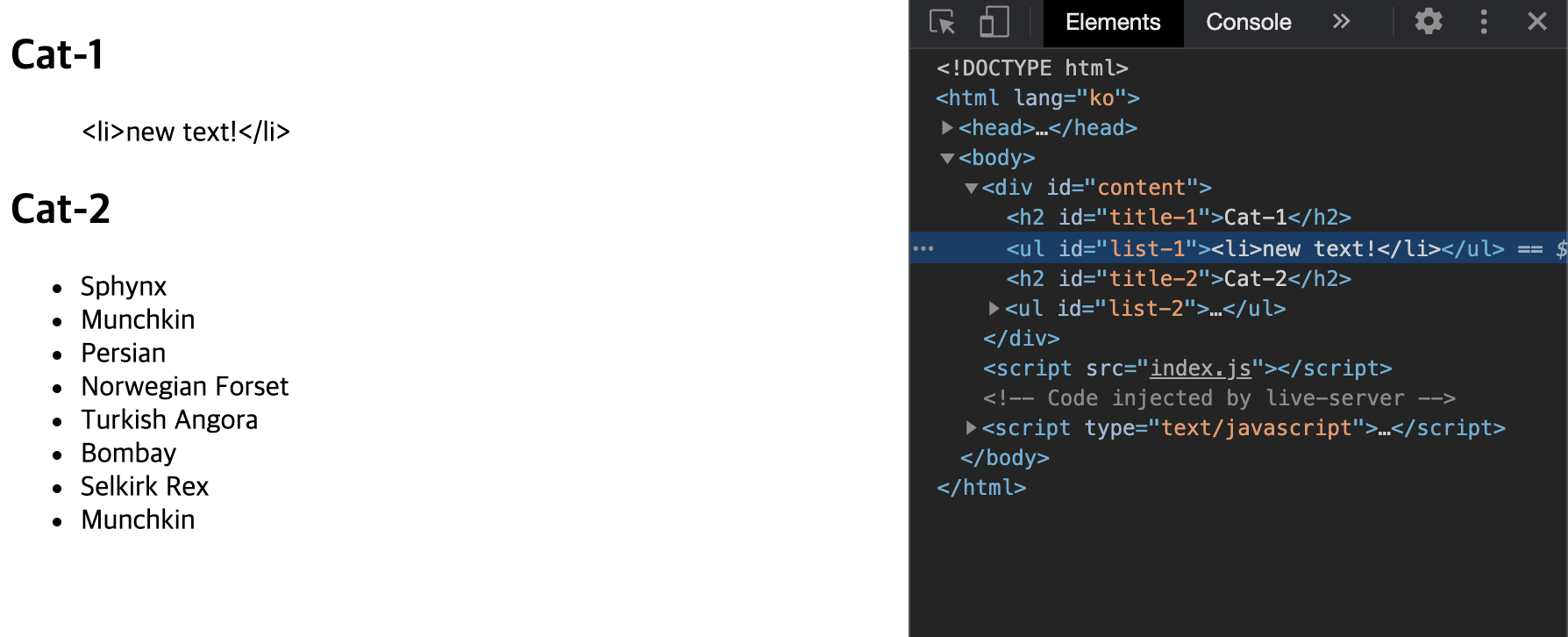Select the h2 title-1 element row
The width and height of the screenshot is (1568, 637).
click(1239, 218)
